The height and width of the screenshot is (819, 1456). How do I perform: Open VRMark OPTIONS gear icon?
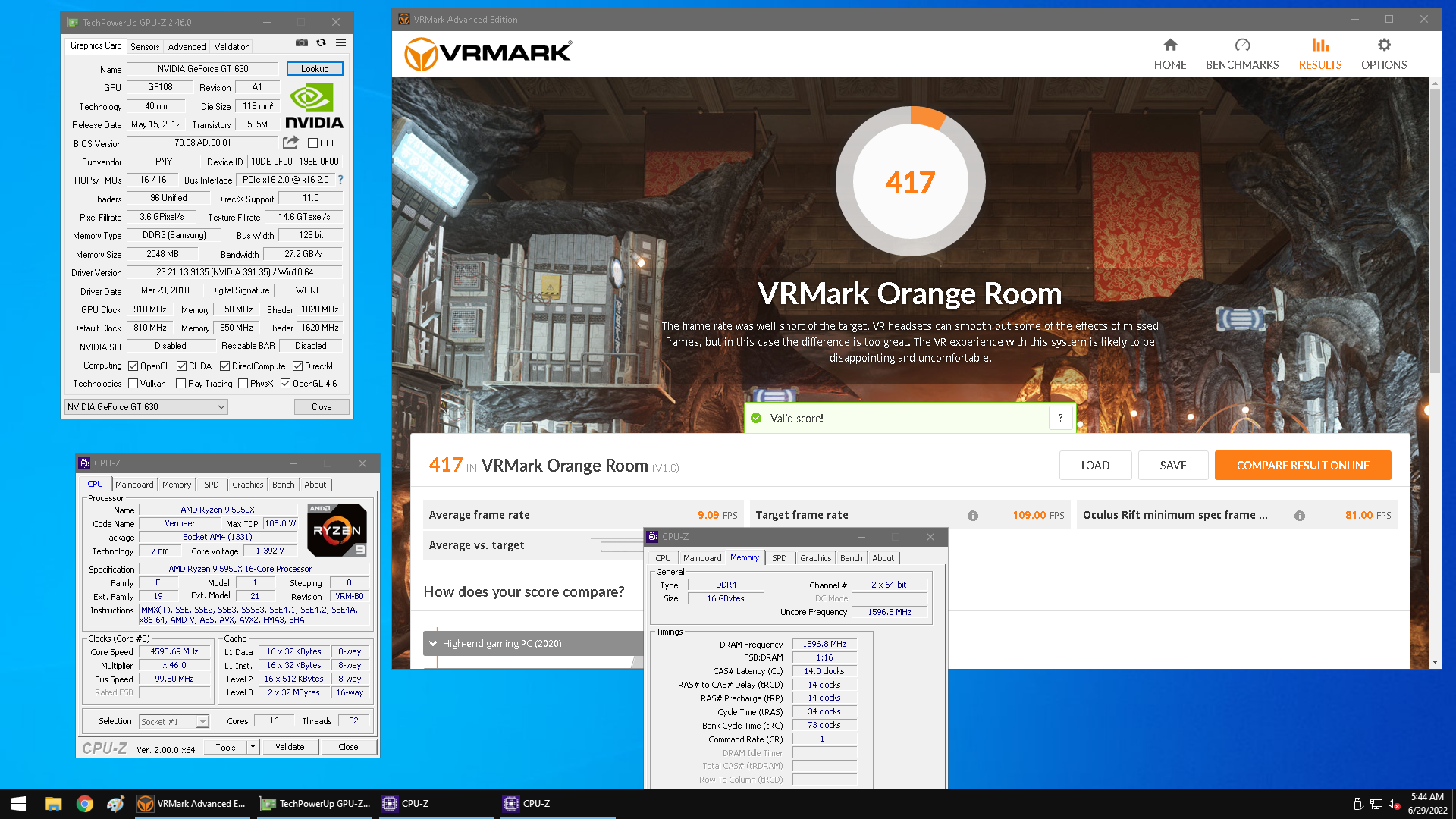pos(1384,45)
